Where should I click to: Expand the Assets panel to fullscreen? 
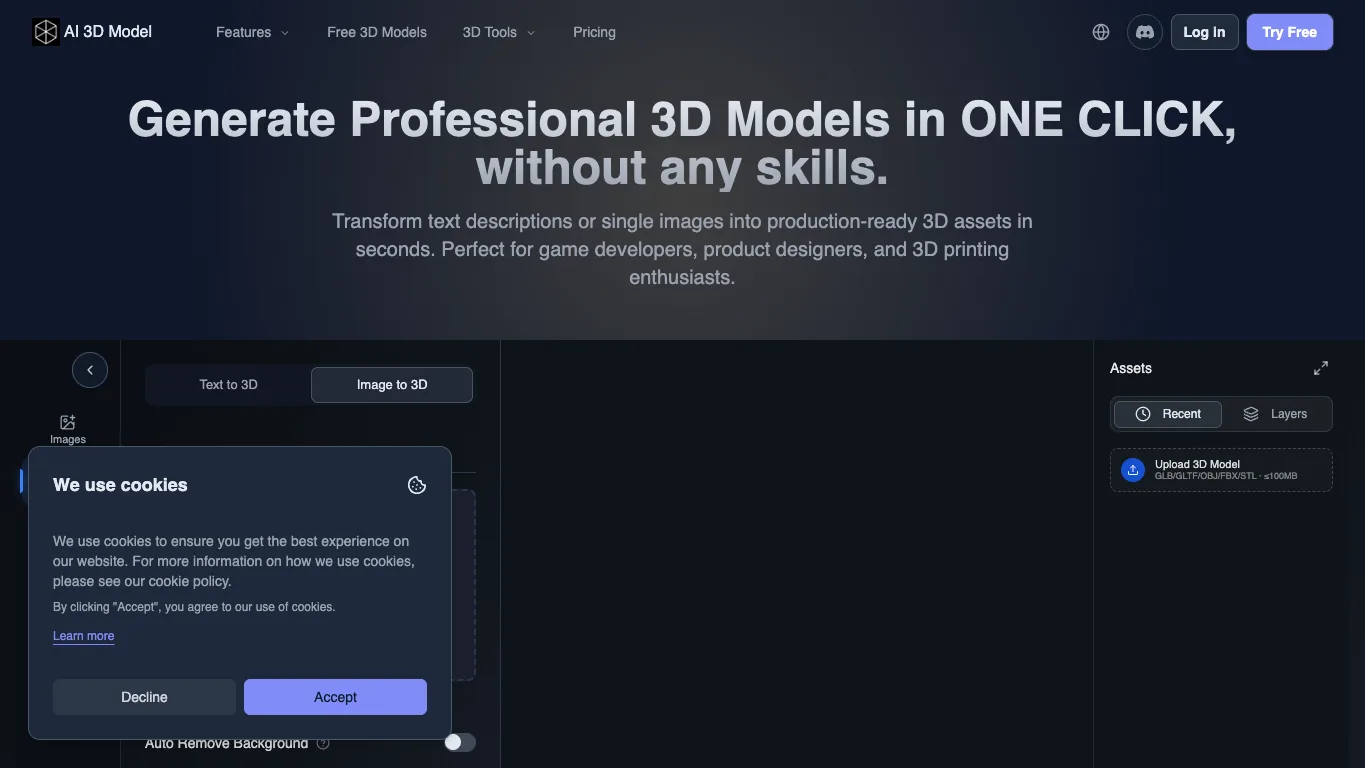[1321, 368]
